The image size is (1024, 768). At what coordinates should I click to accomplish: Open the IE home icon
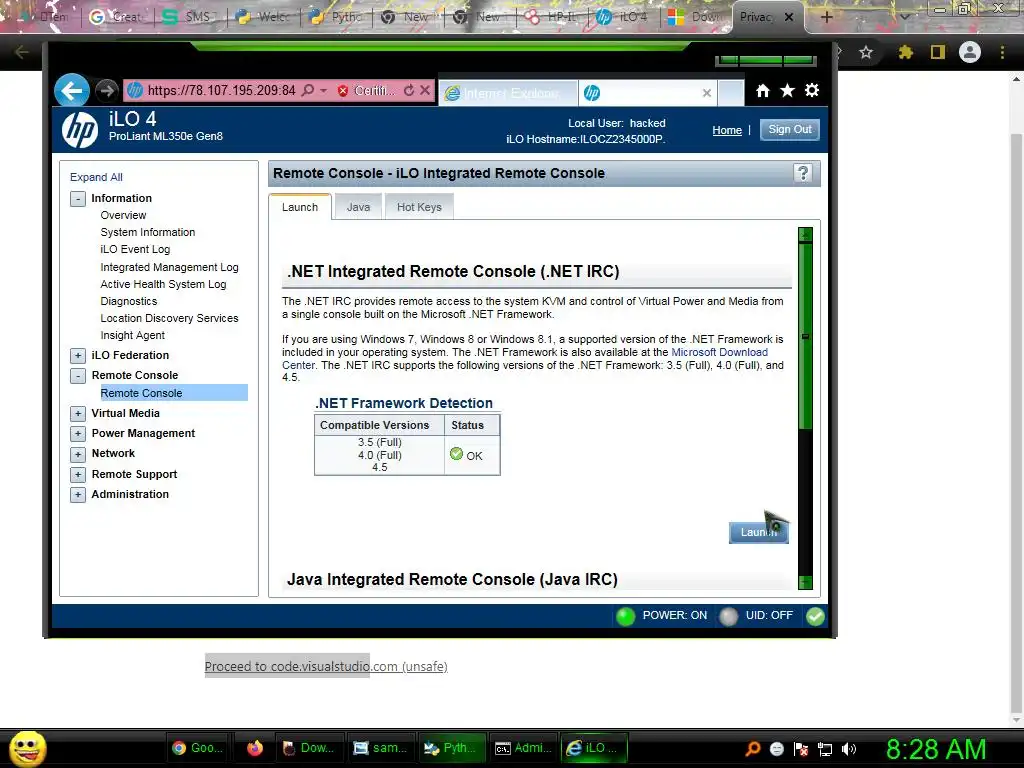[x=763, y=91]
